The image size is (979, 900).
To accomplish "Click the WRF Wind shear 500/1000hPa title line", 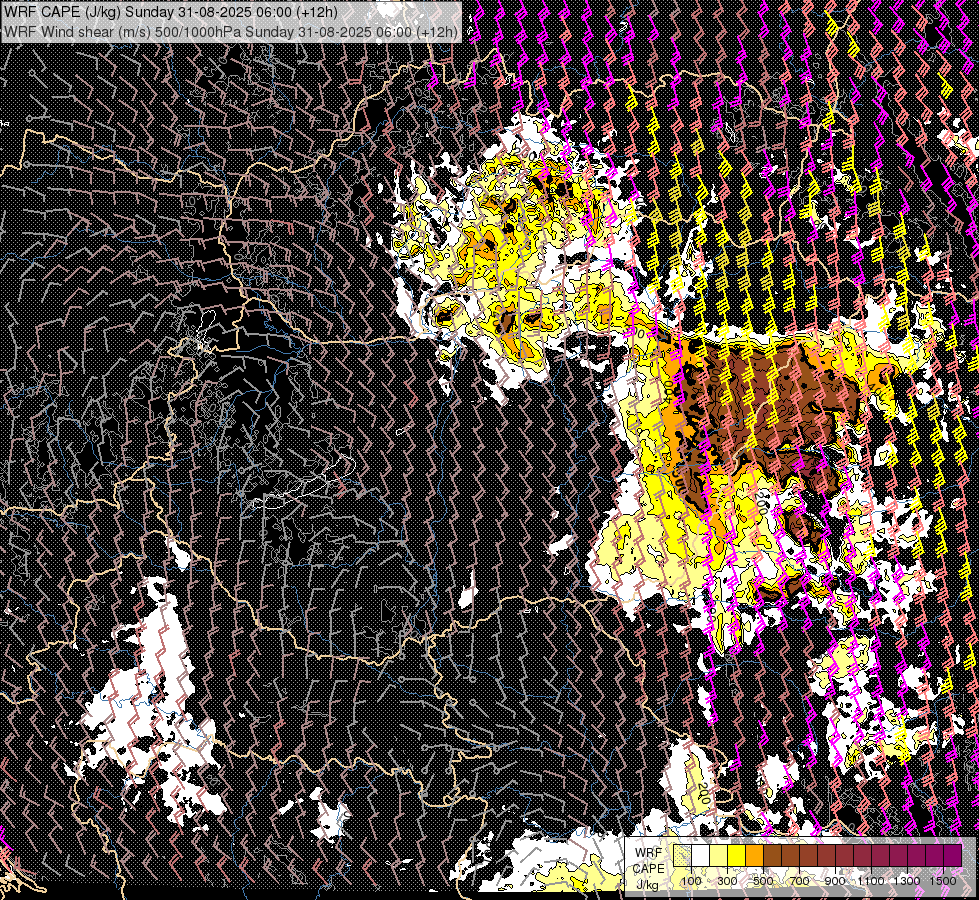I will pos(231,31).
